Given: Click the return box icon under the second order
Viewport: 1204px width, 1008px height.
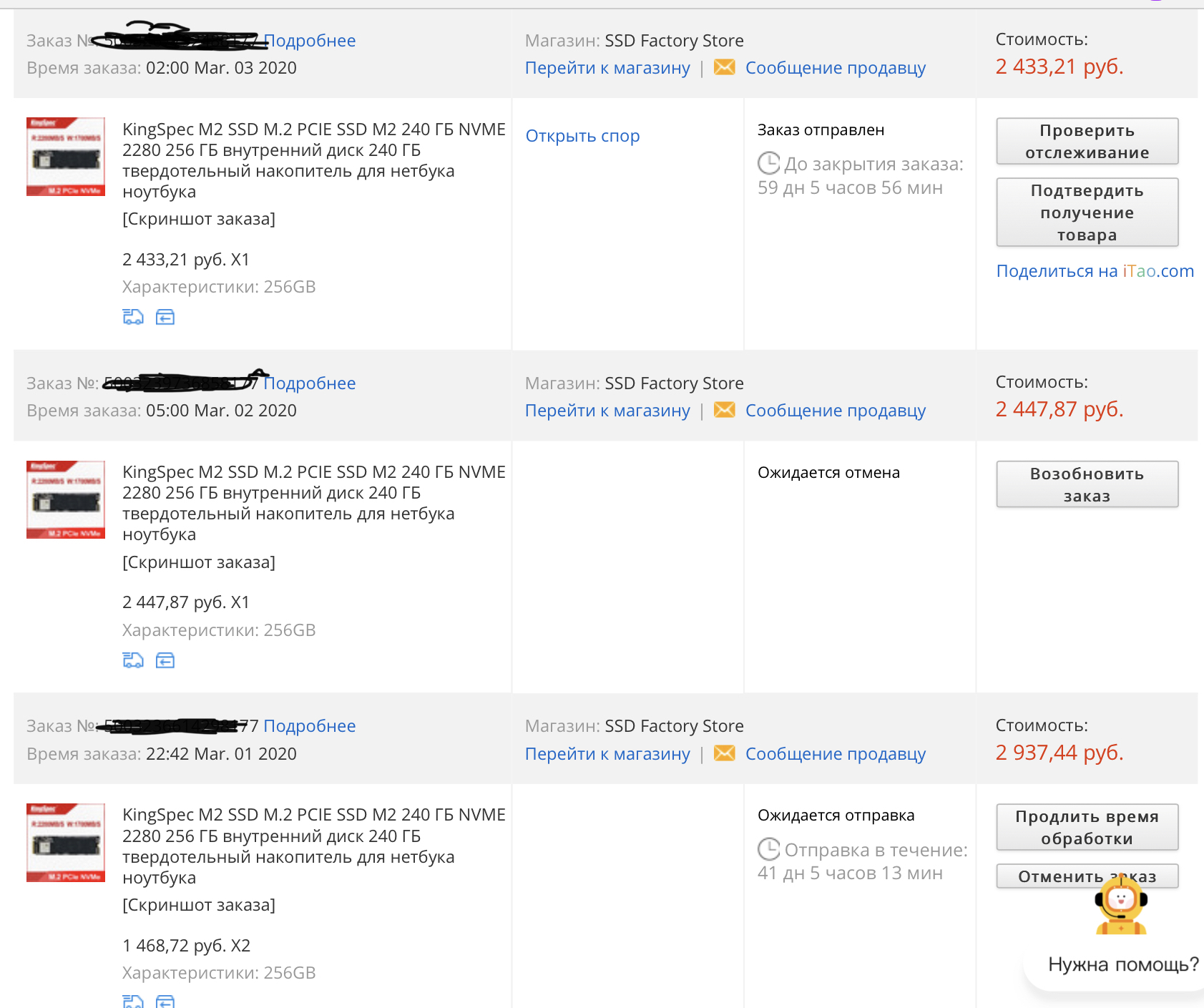Looking at the screenshot, I should [x=165, y=660].
